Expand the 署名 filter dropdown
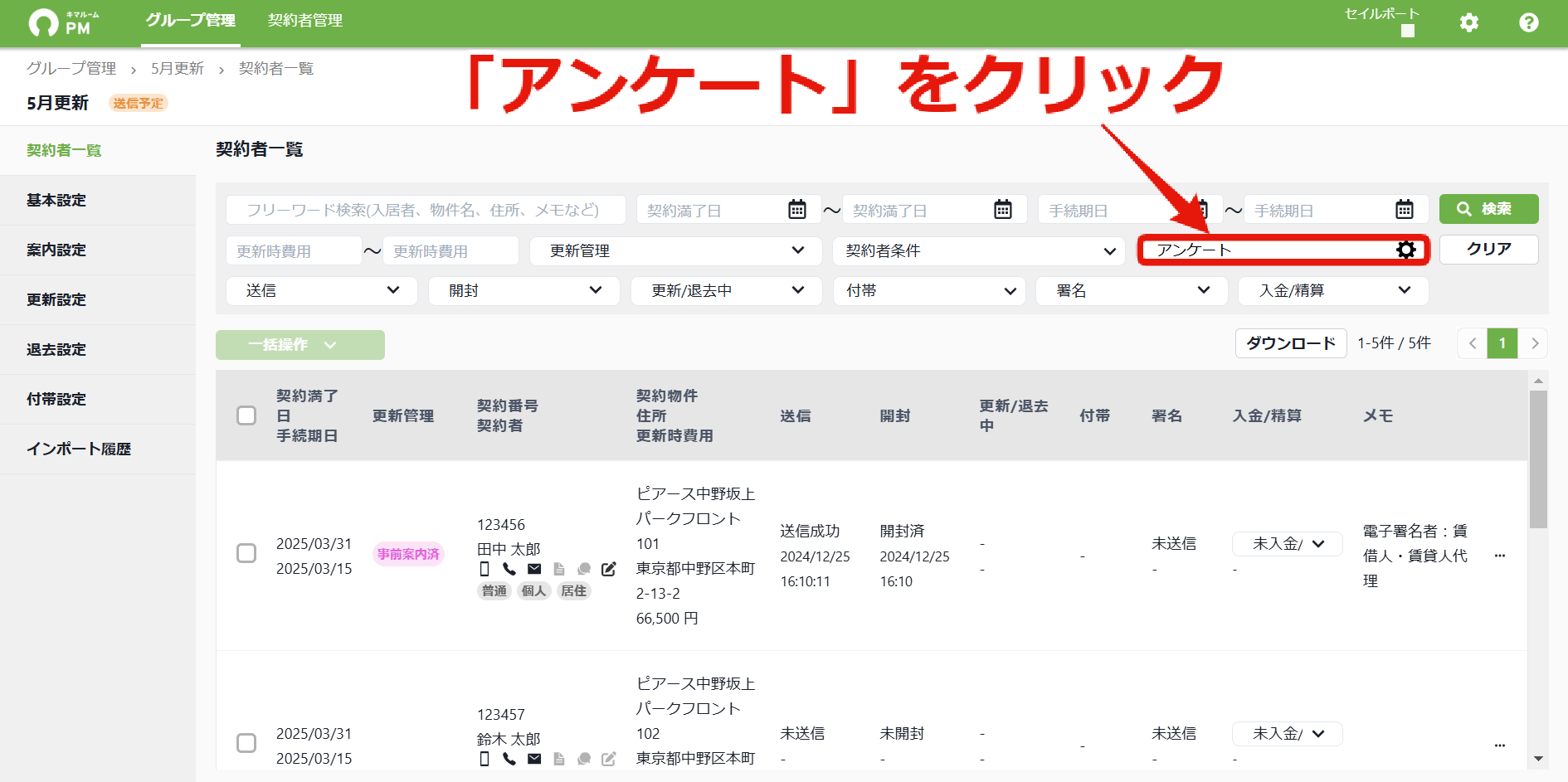The width and height of the screenshot is (1568, 782). (x=1132, y=290)
